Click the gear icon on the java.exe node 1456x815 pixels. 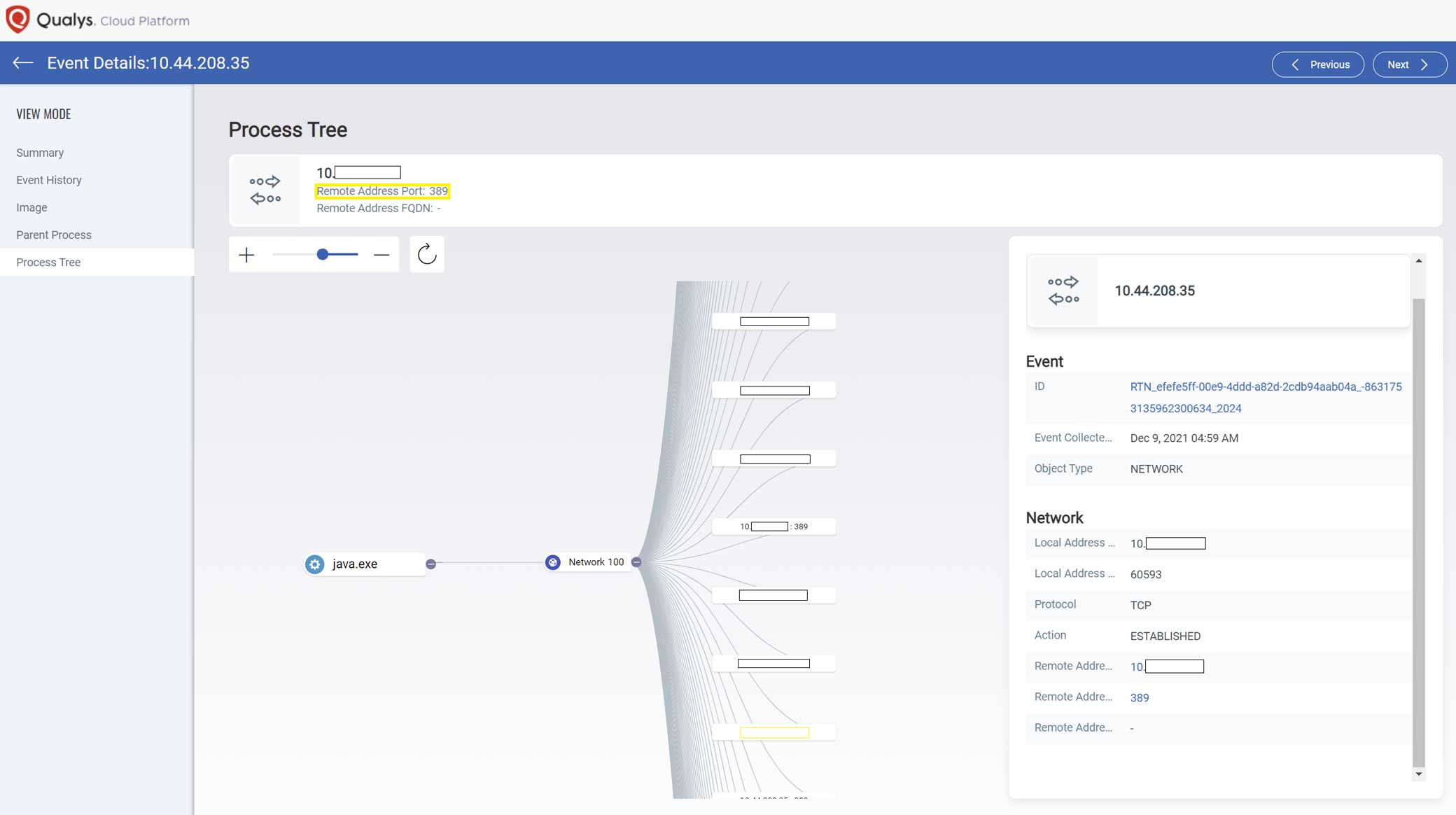[x=314, y=564]
